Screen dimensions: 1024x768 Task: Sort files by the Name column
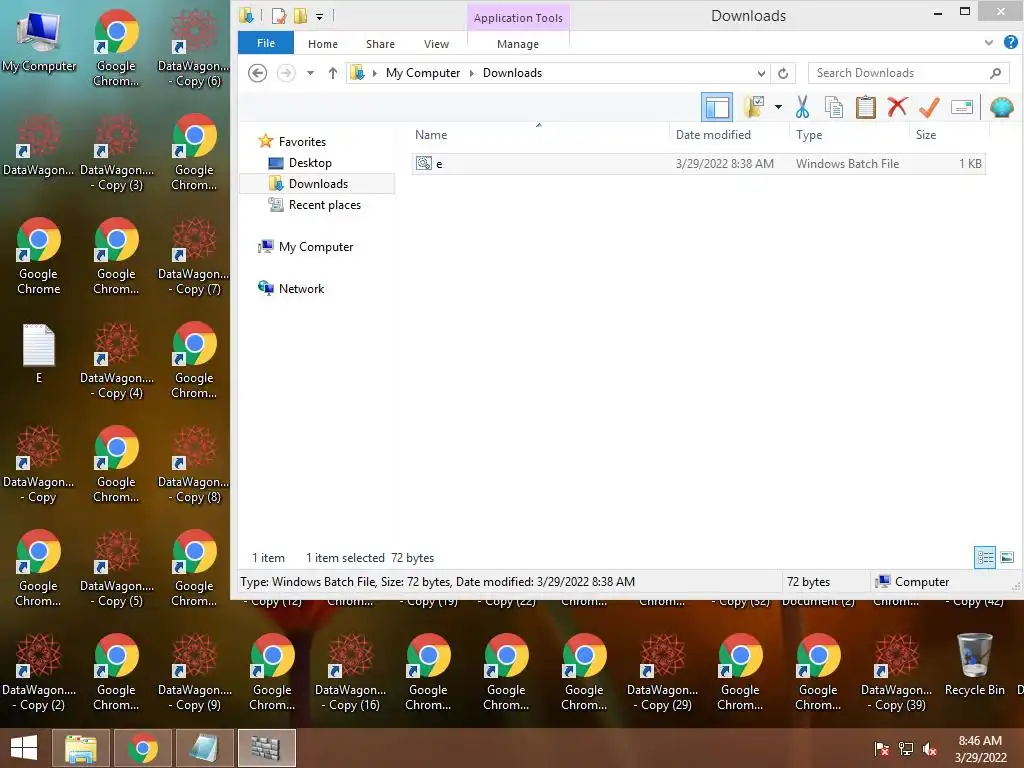point(540,135)
